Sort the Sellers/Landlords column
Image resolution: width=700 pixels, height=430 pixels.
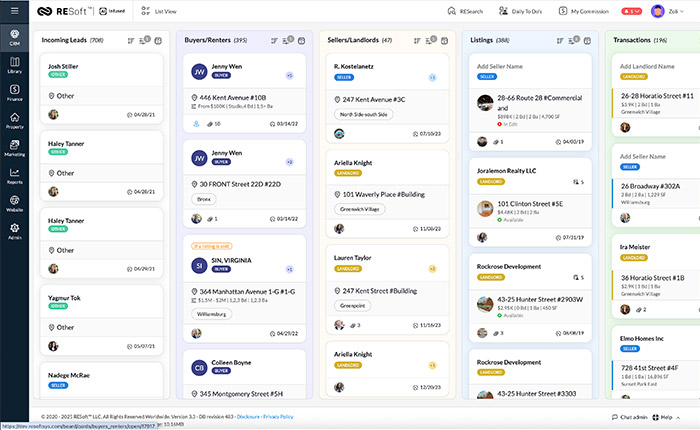(417, 41)
